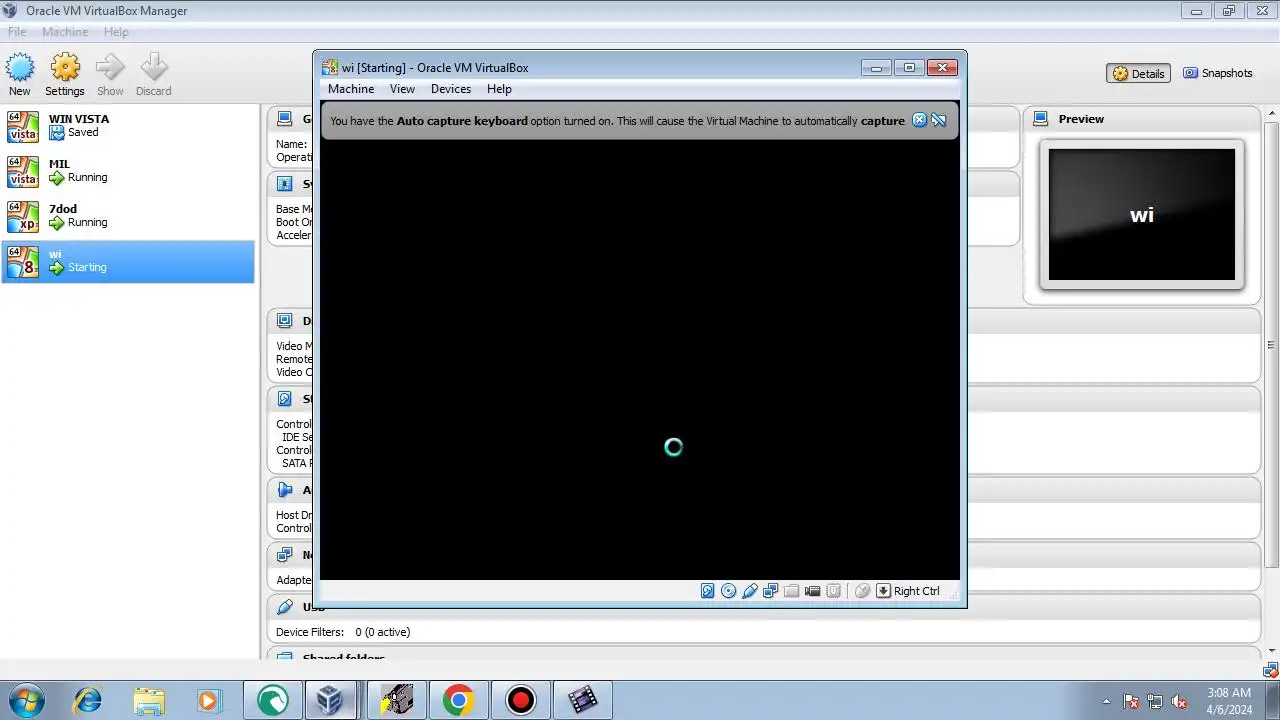
Task: Click the video capture status icon
Action: (x=812, y=591)
